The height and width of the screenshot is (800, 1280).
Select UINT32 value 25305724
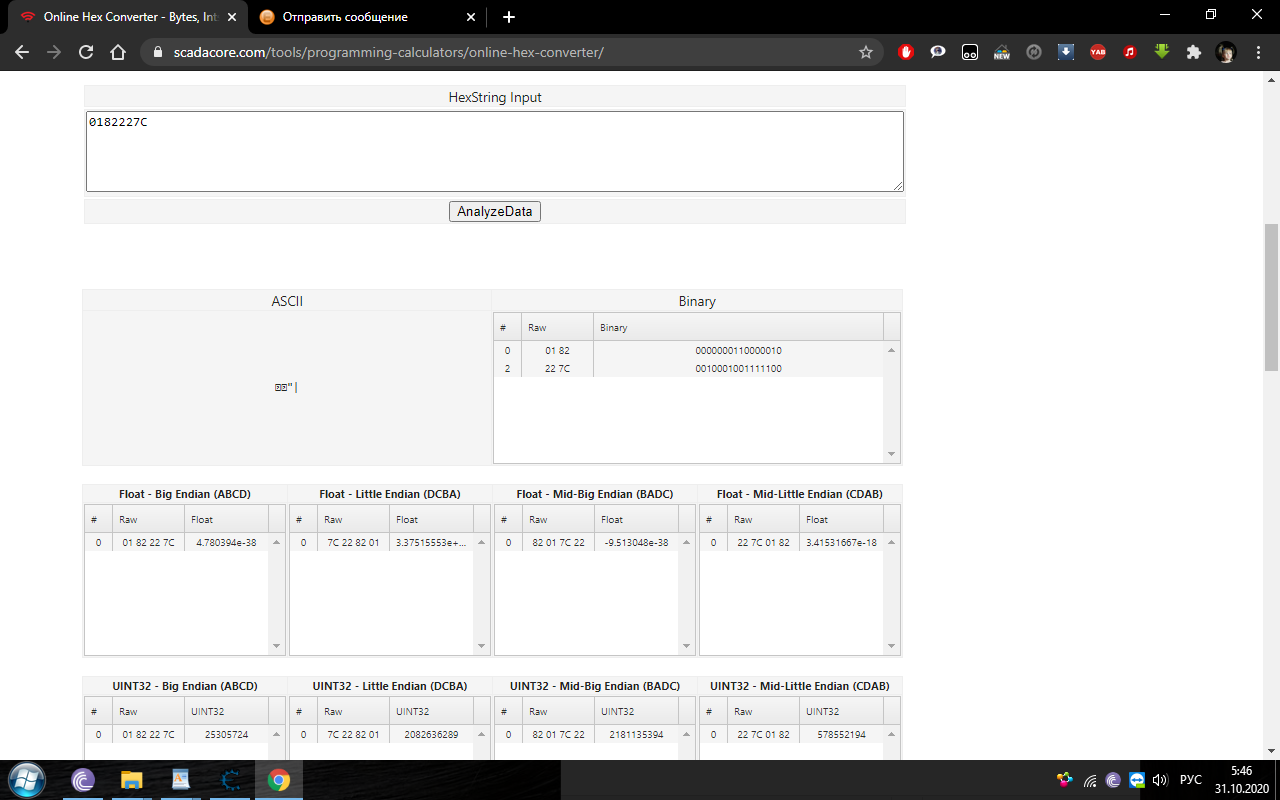[226, 735]
